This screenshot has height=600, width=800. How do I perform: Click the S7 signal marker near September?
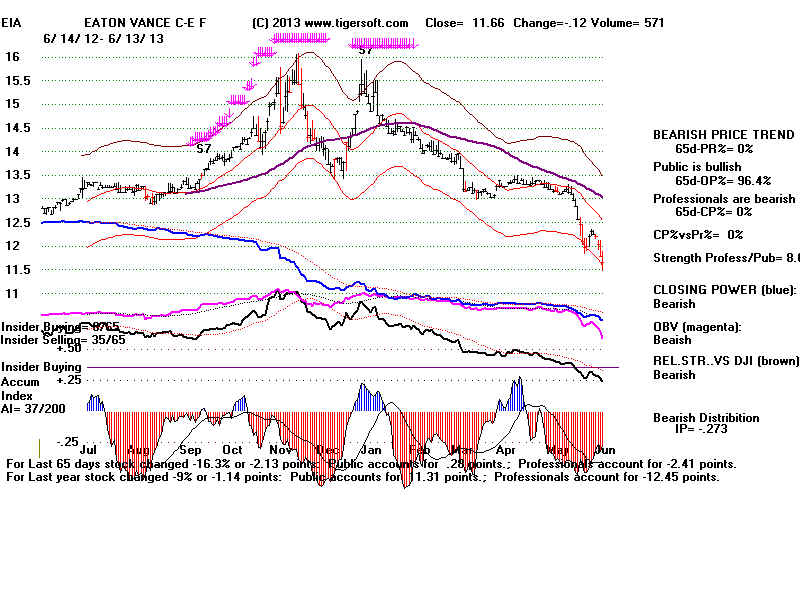[204, 149]
